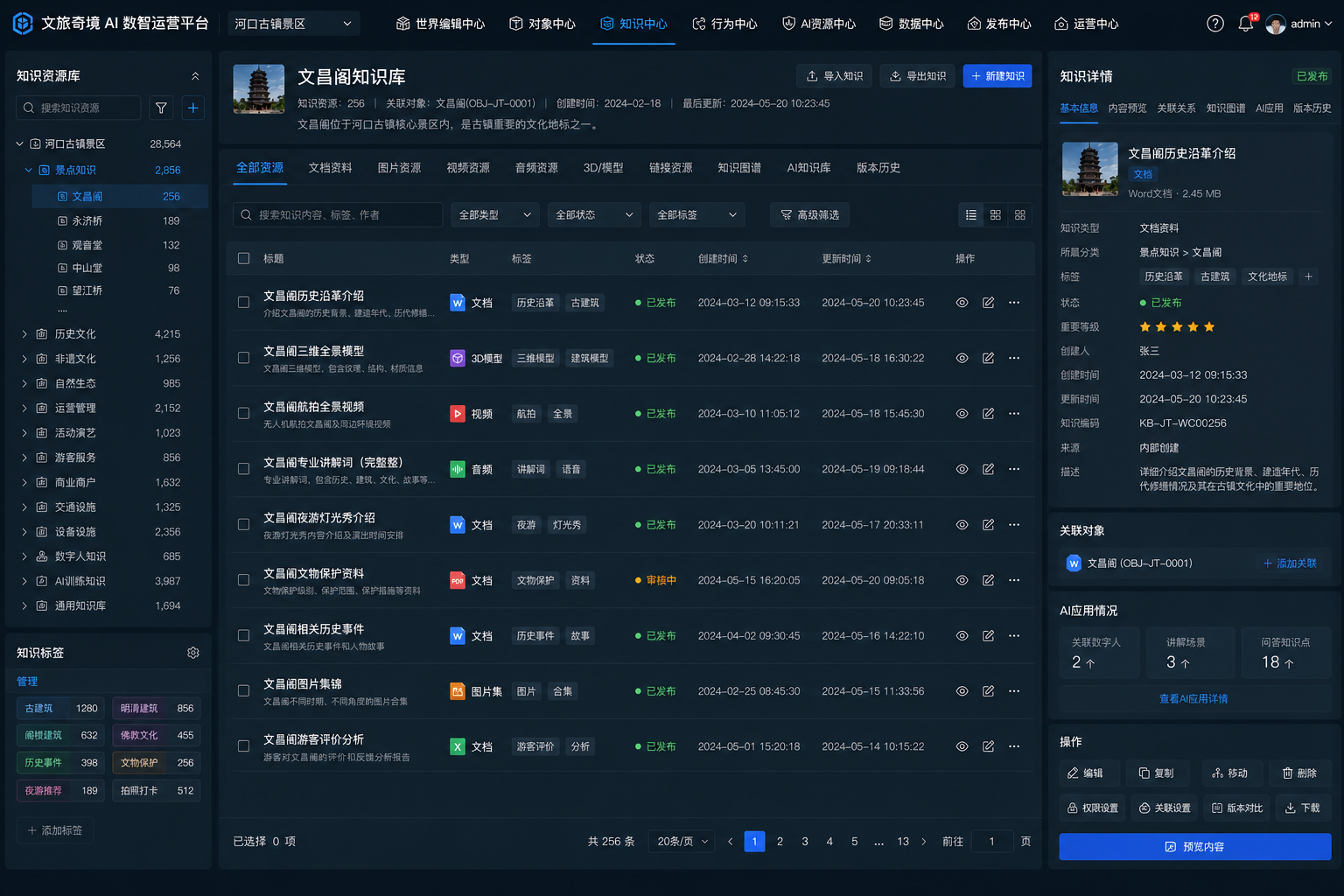1344x896 pixels.
Task: Switch to 版本历史 tab in 知识详情
Action: 1312,108
